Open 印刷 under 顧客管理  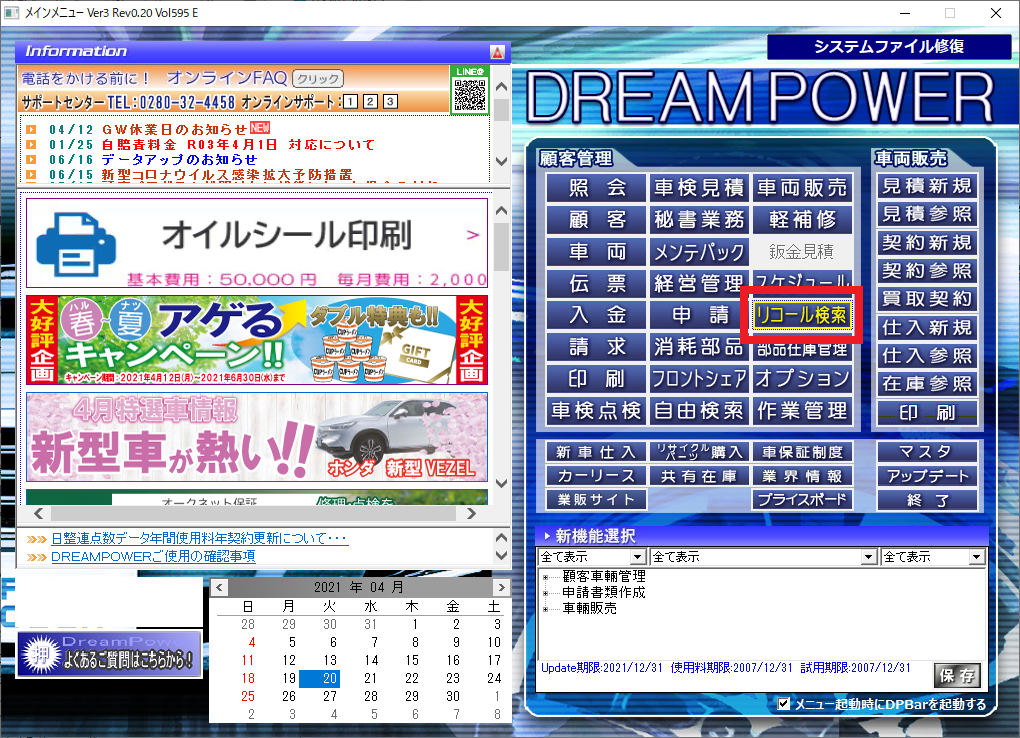pyautogui.click(x=597, y=379)
